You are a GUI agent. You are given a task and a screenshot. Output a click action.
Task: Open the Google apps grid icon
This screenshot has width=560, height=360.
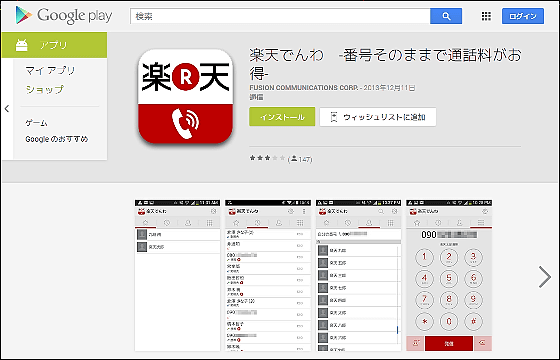pos(486,16)
